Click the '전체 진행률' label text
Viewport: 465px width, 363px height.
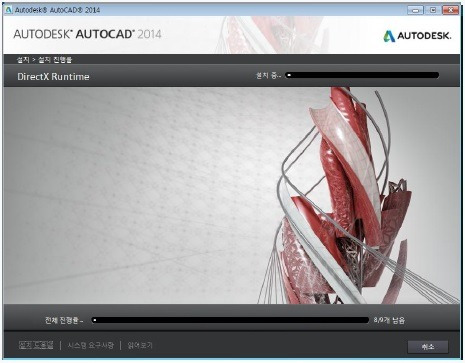tap(64, 320)
